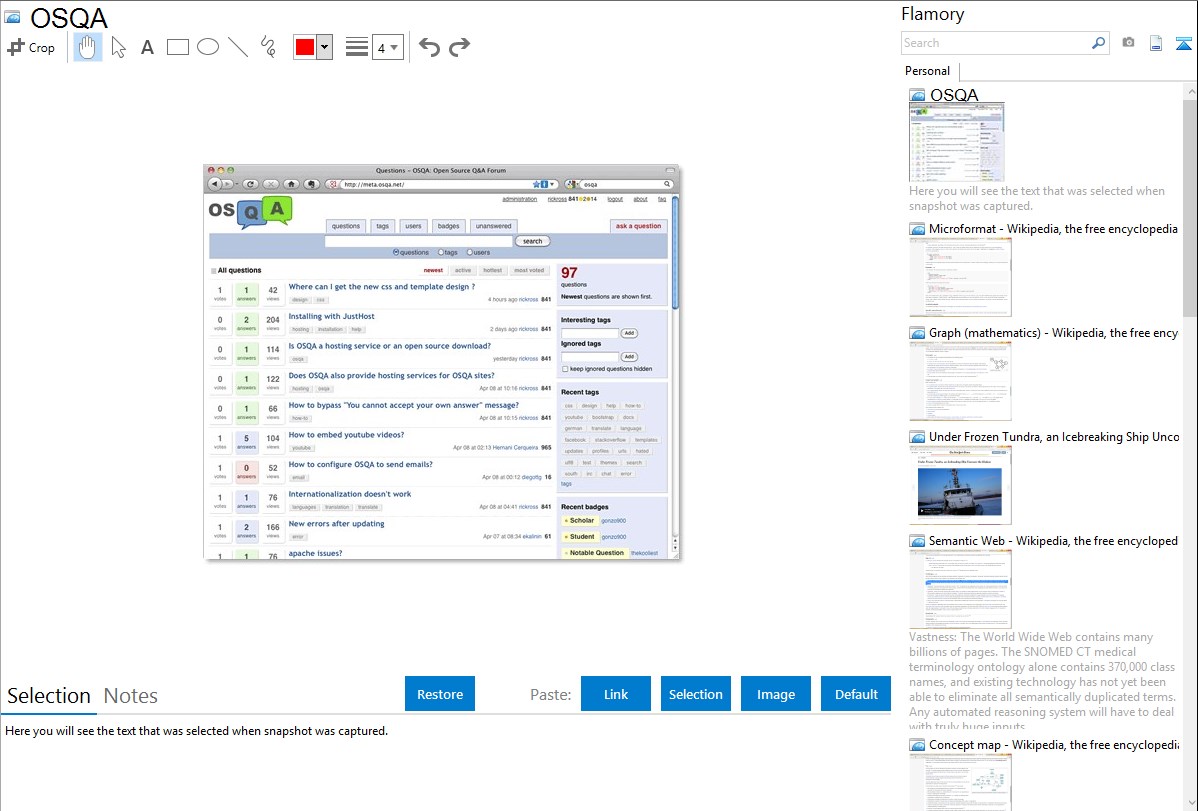Select the ellipse drawing tool
1198x811 pixels.
click(x=208, y=47)
